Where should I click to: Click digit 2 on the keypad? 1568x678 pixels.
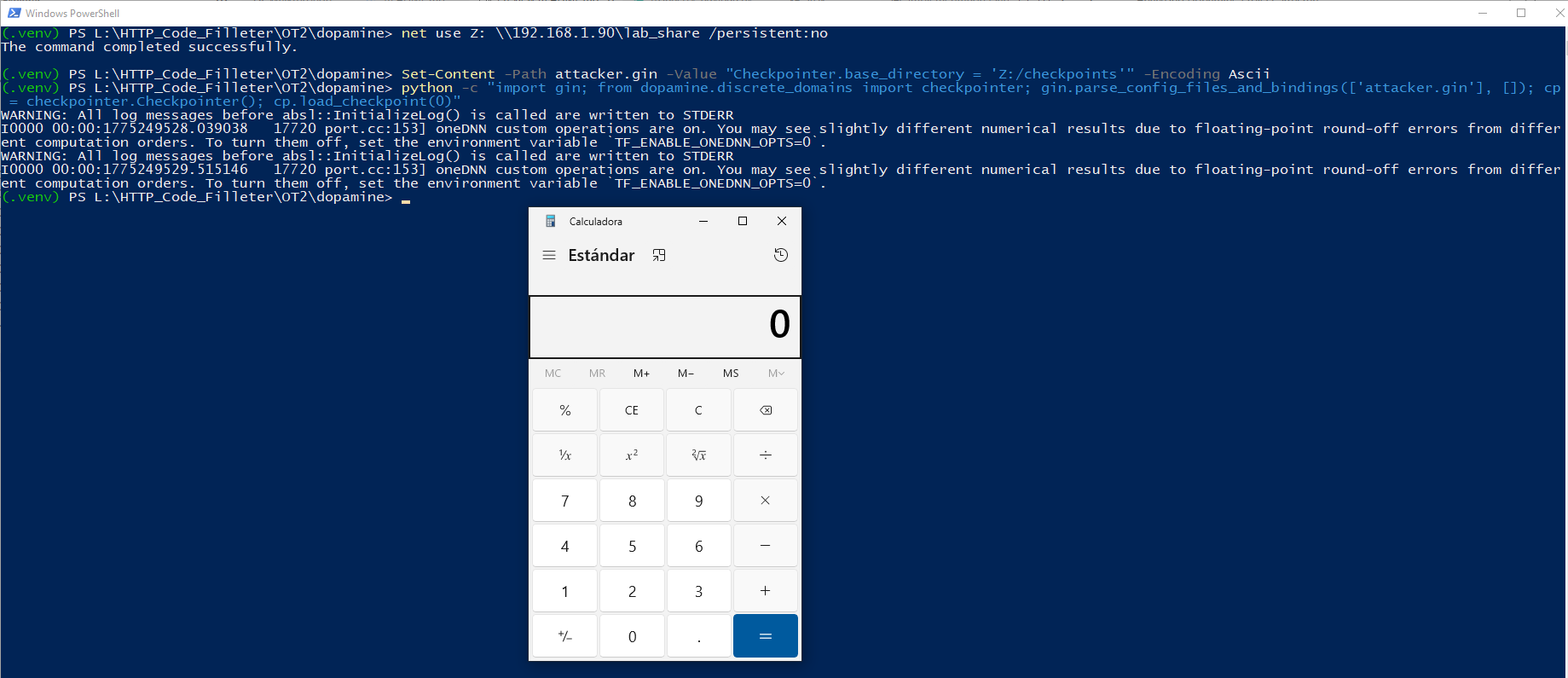click(632, 591)
